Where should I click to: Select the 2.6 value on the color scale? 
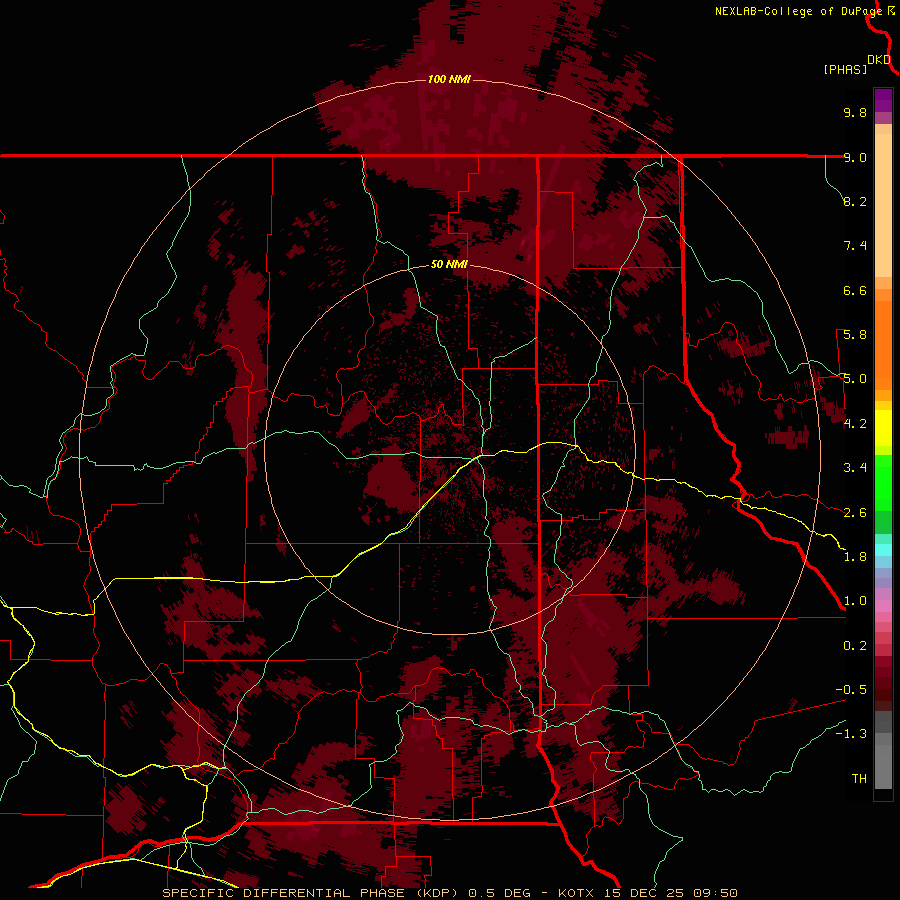point(855,513)
